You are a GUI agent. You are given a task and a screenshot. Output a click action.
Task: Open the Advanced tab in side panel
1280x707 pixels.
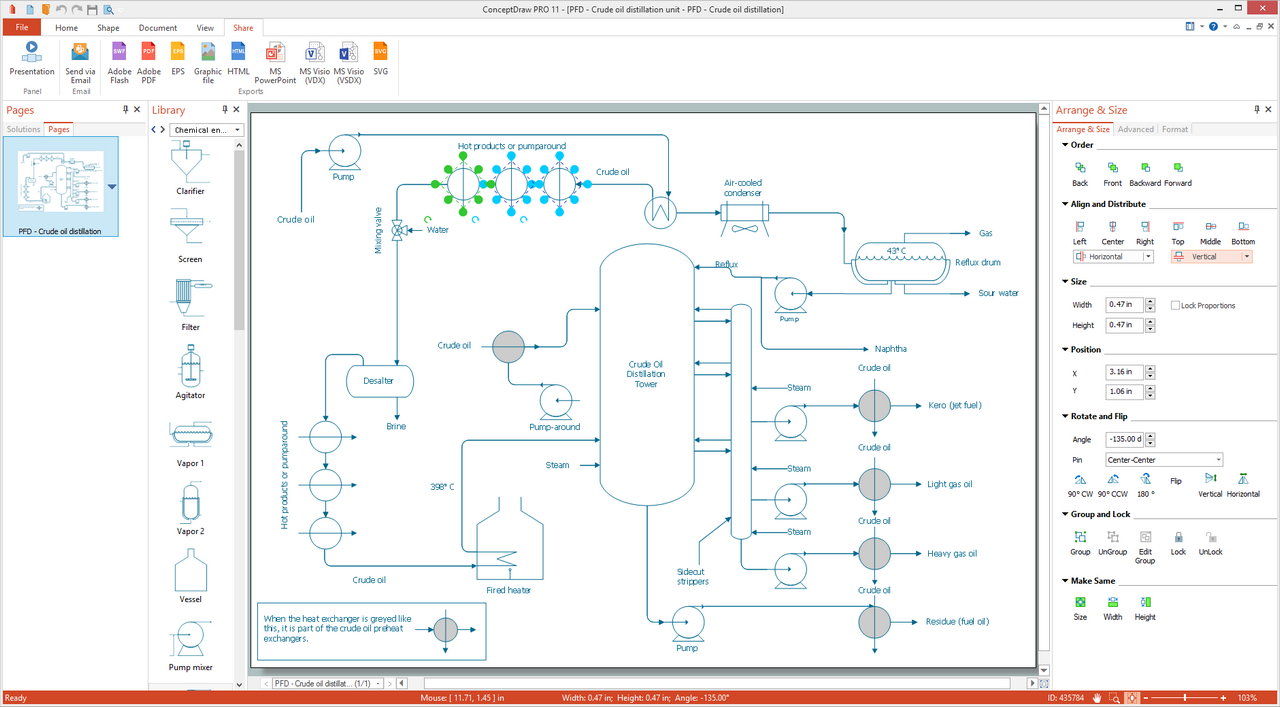(1135, 129)
